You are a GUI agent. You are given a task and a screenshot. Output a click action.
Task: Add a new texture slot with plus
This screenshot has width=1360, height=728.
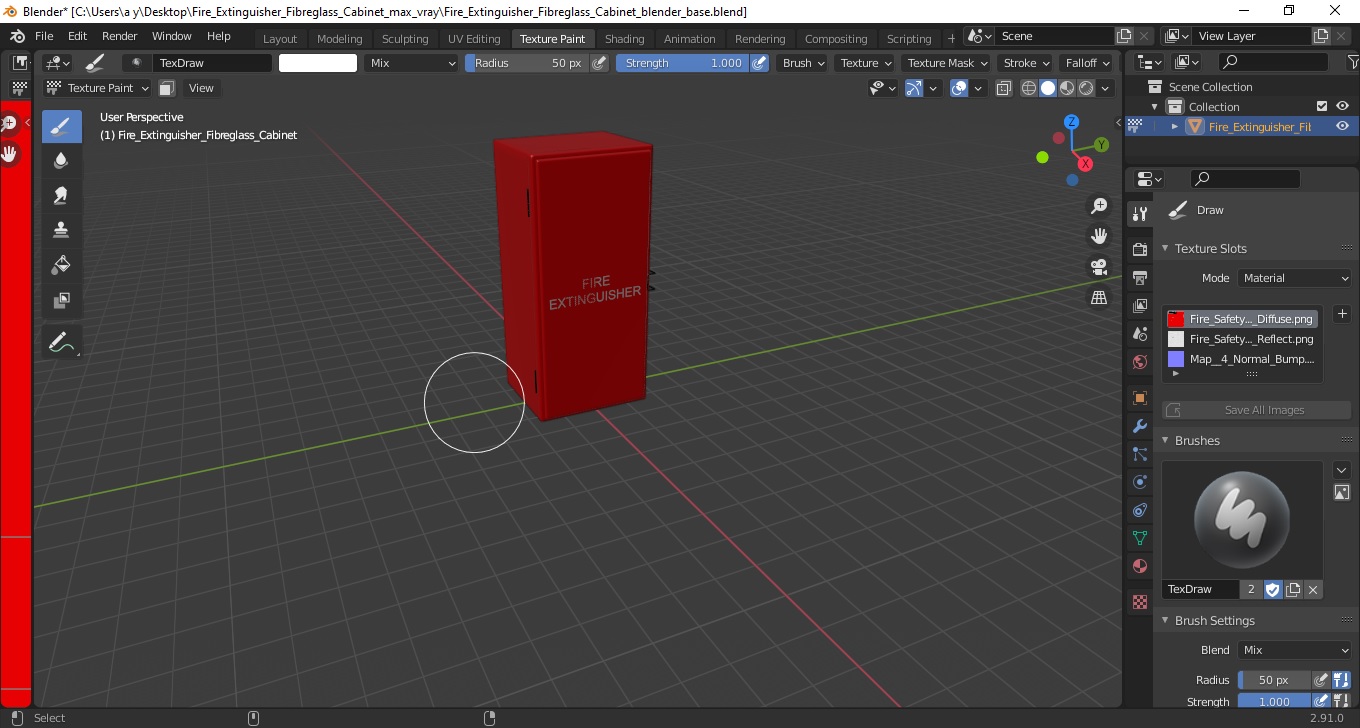(1342, 314)
